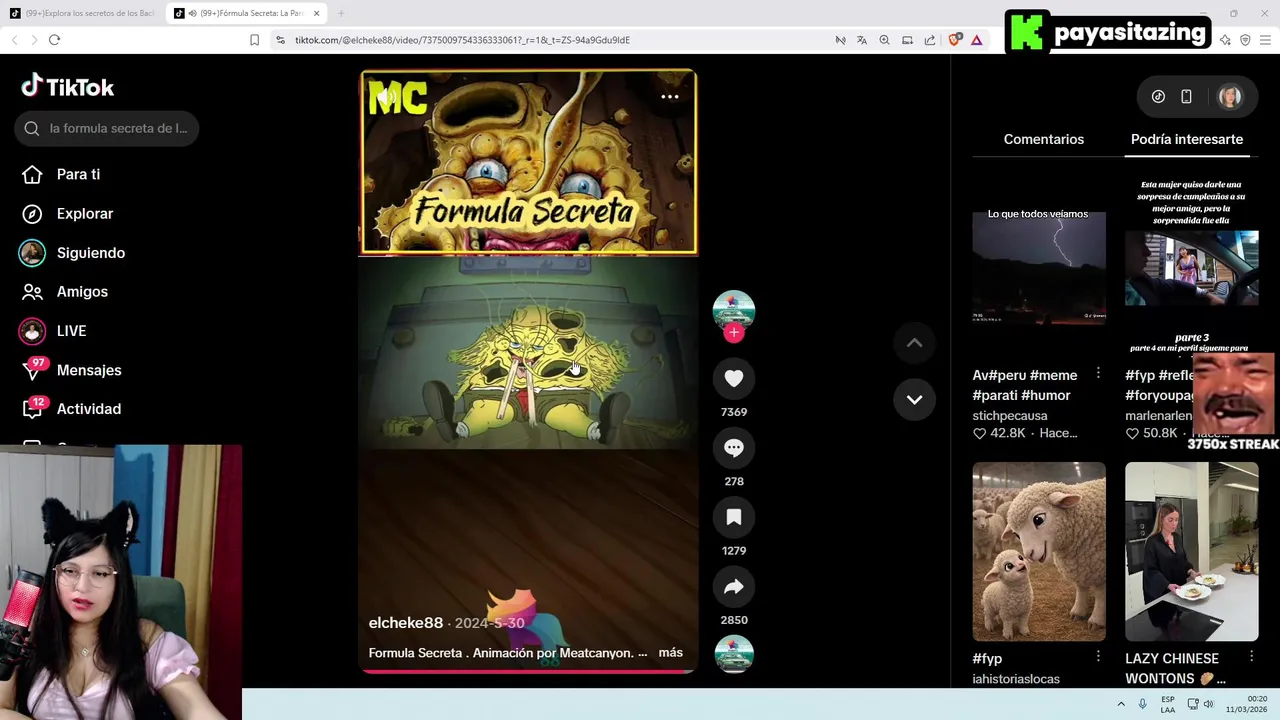Share the video using the arrow icon
Screen dimensions: 1280x720
733,587
